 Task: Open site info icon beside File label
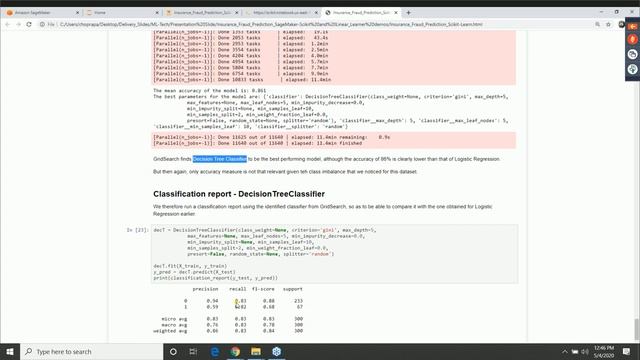(x=42, y=24)
